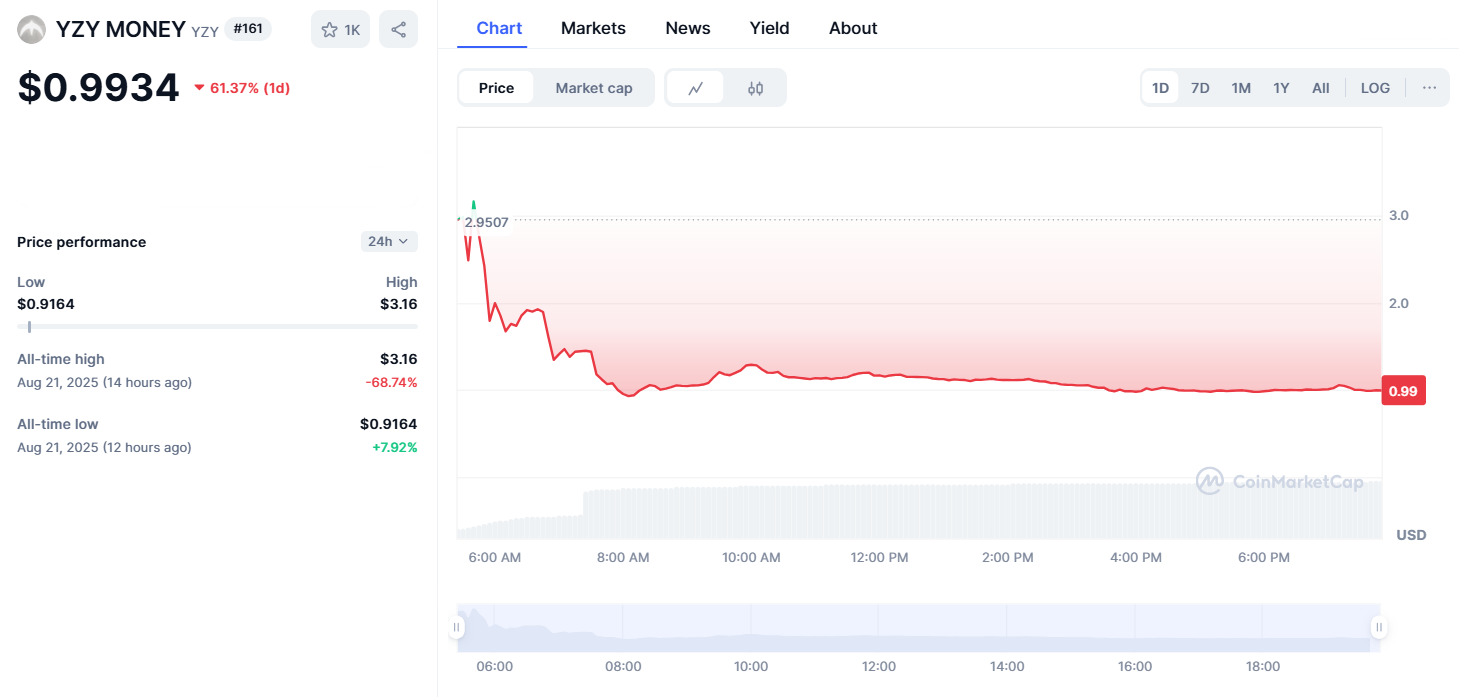Expand the 24h price performance dropdown
1459x697 pixels.
click(389, 241)
